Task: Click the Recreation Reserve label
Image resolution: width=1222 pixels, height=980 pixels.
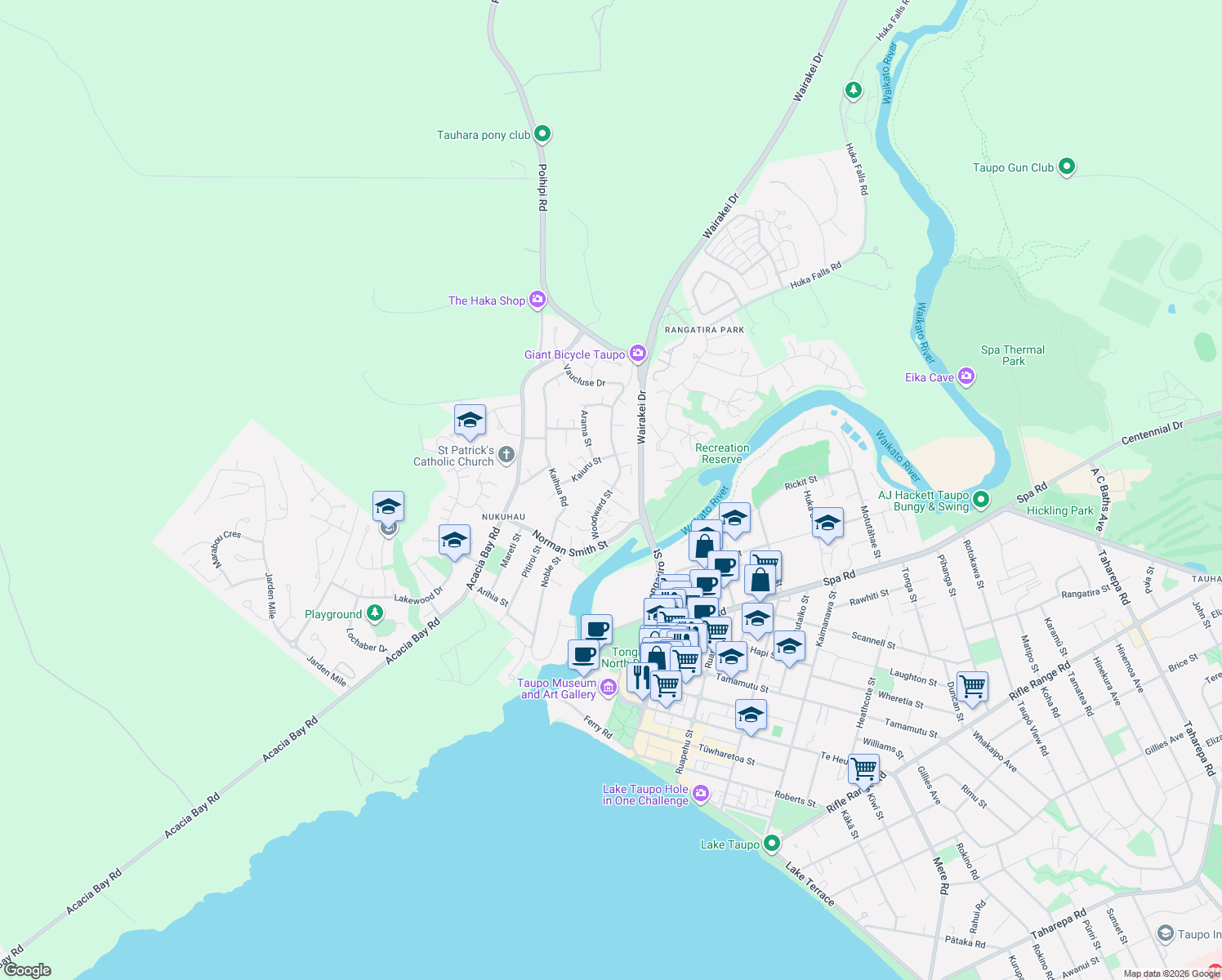Action: click(x=722, y=453)
